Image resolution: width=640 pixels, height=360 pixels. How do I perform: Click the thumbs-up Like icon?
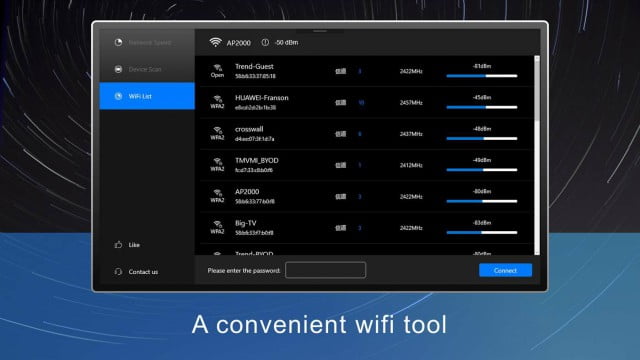coord(118,245)
